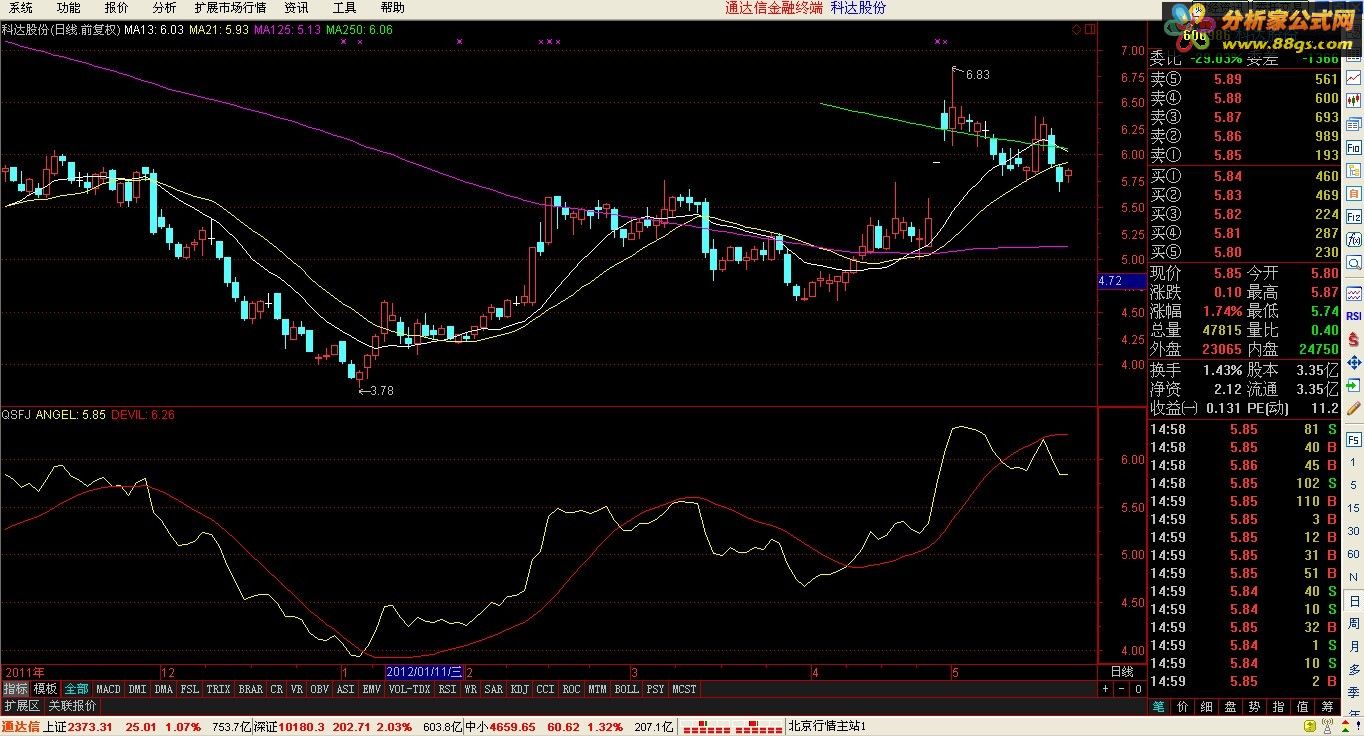Image resolution: width=1364 pixels, height=736 pixels.
Task: Switch to 1-minute period
Action: point(1353,463)
